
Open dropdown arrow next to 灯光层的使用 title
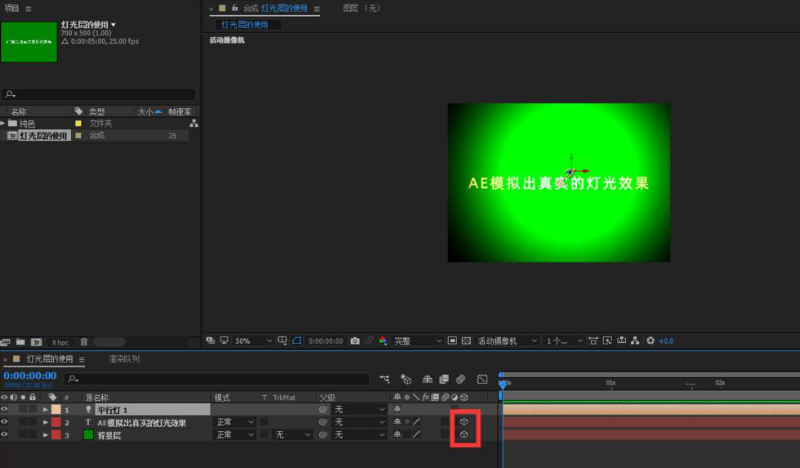[x=113, y=24]
